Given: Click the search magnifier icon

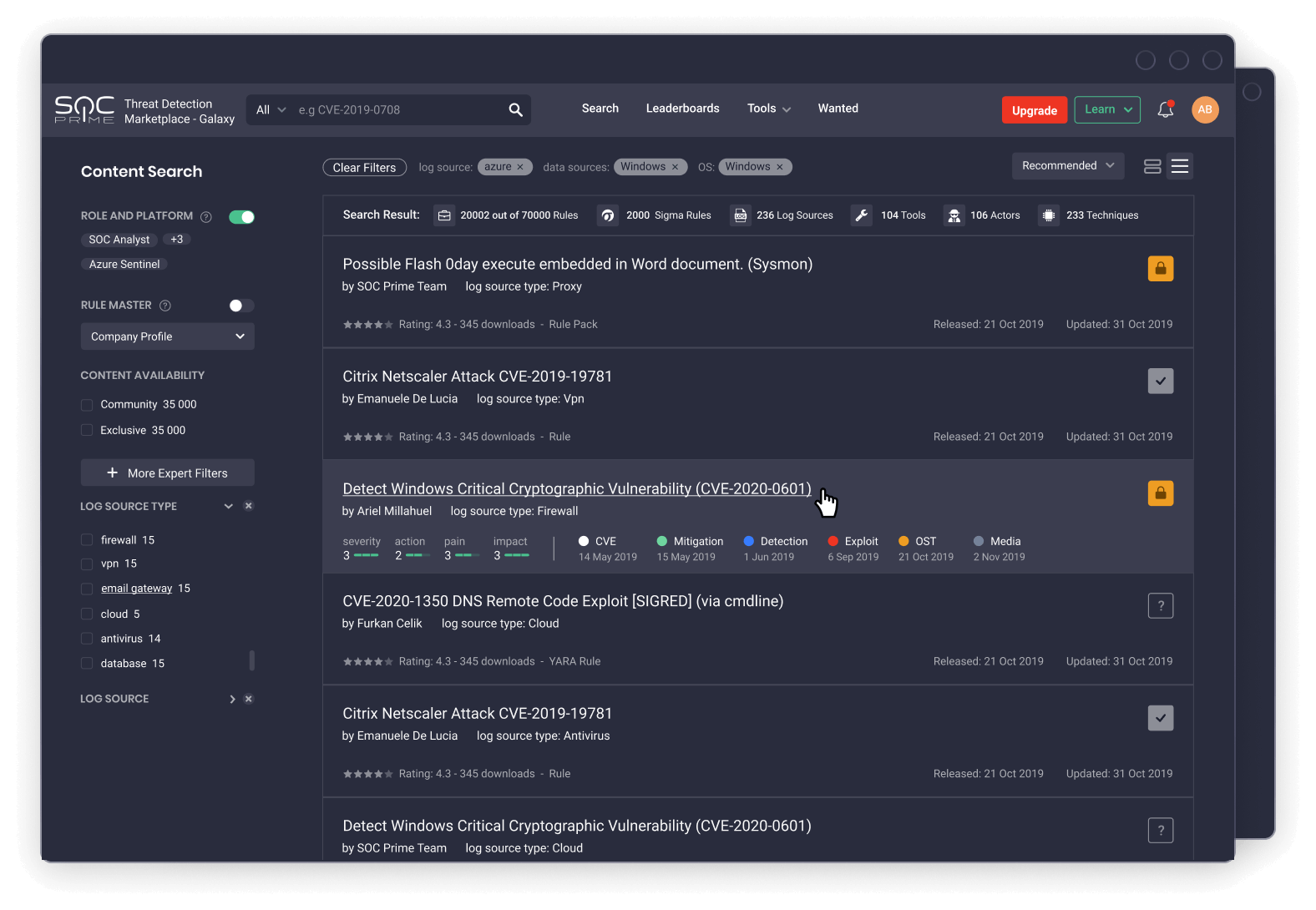Looking at the screenshot, I should pyautogui.click(x=515, y=109).
